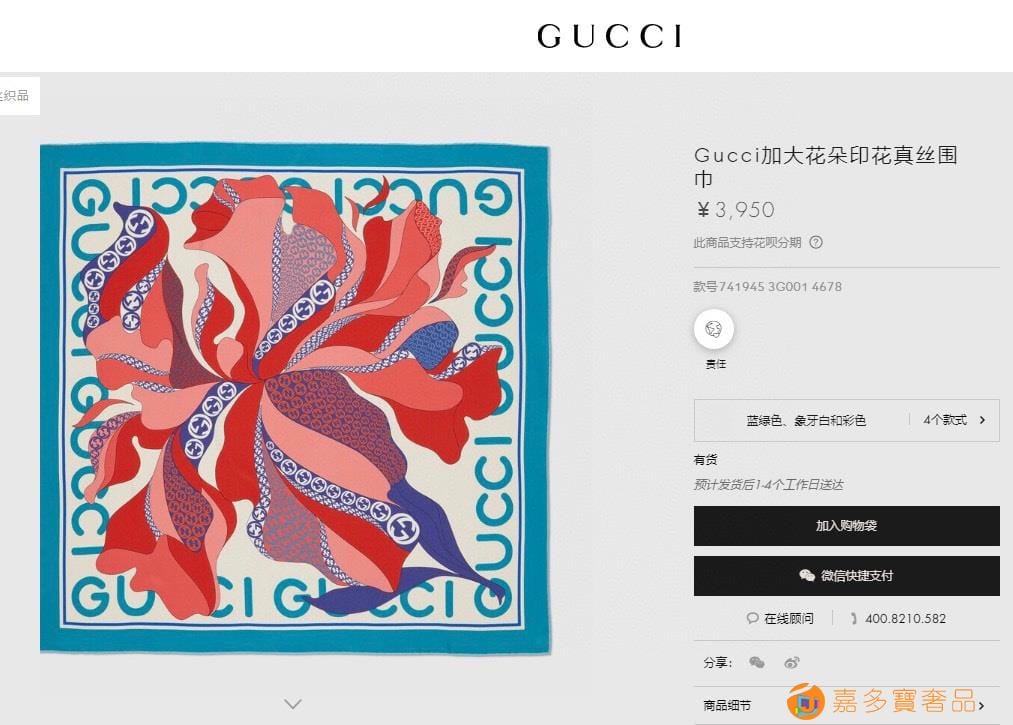
Task: Share via the Weibo icon
Action: pos(791,662)
